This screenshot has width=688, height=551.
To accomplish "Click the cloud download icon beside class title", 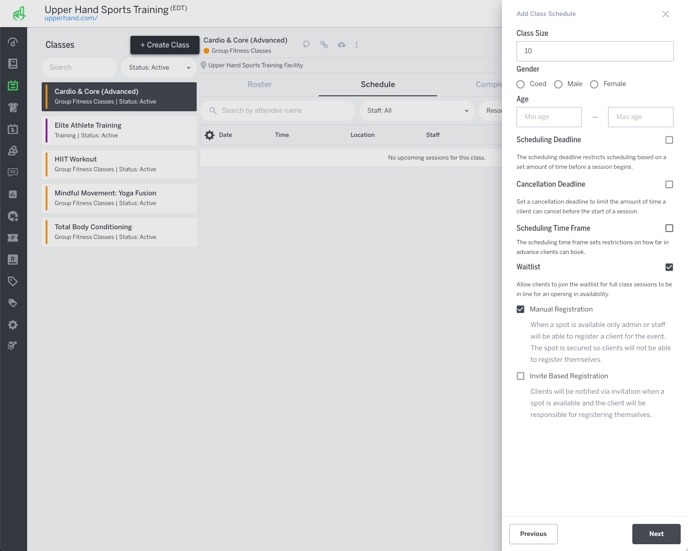I will [x=341, y=44].
